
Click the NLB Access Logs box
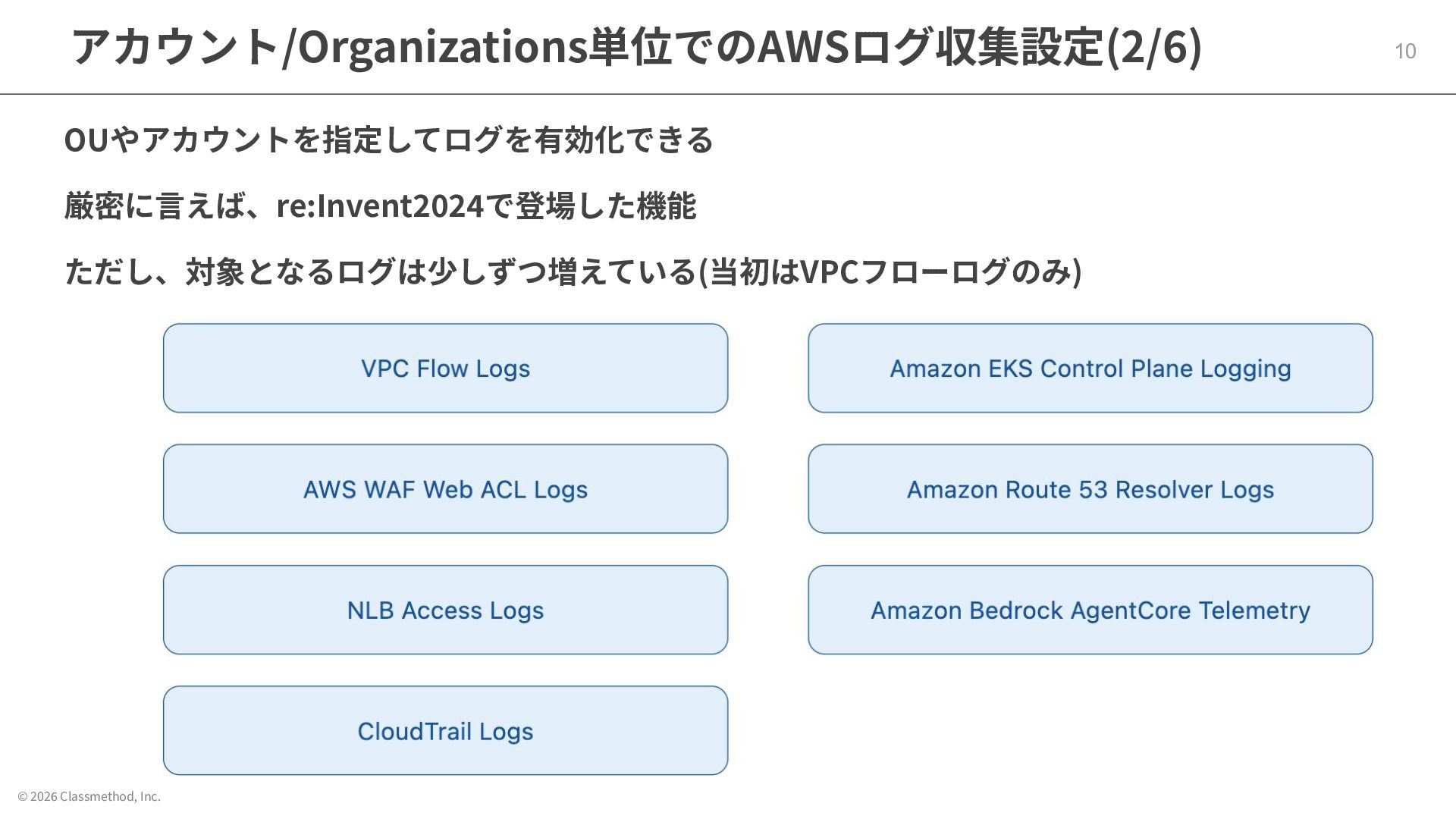[445, 610]
